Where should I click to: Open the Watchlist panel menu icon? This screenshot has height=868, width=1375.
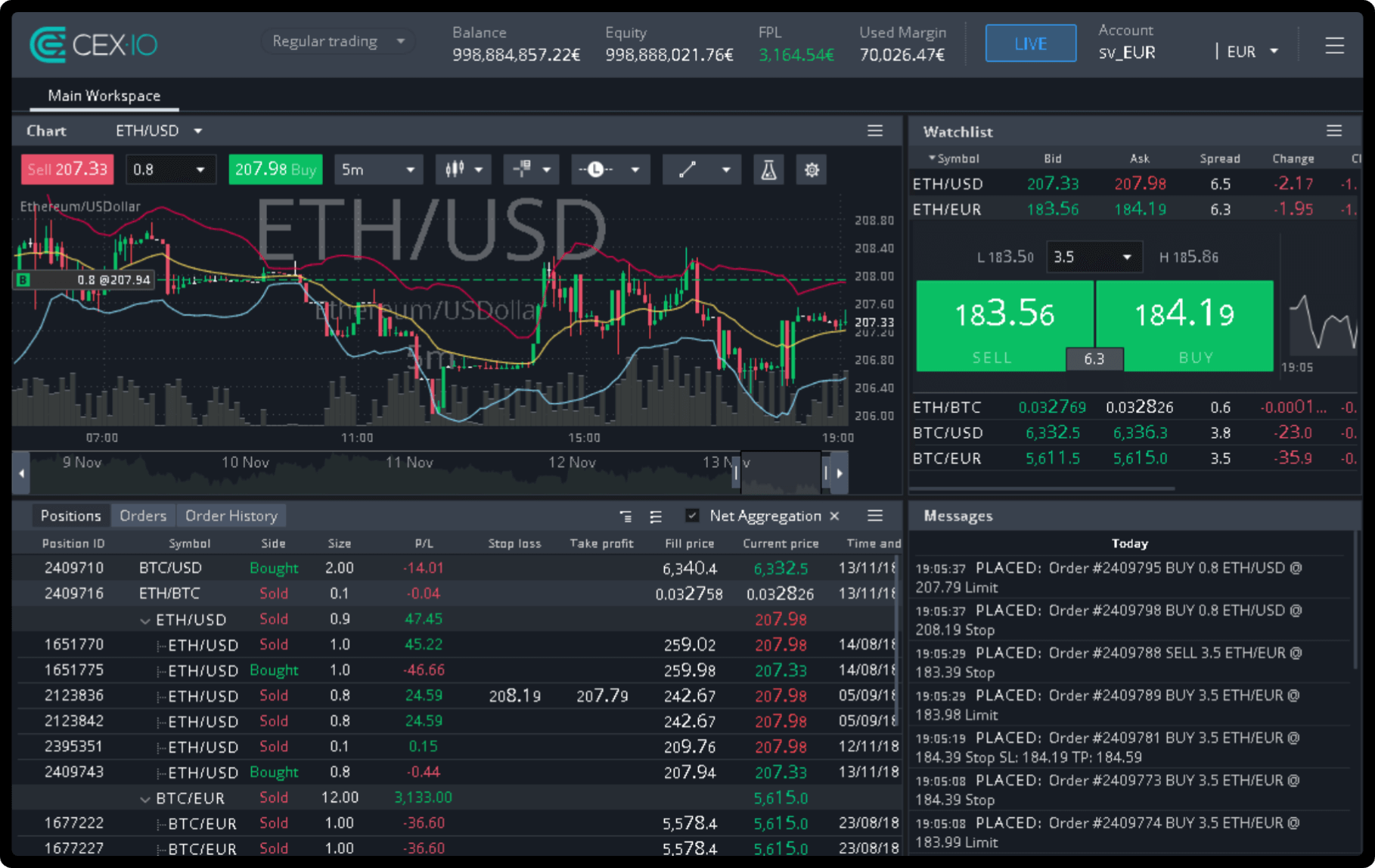tap(1334, 131)
